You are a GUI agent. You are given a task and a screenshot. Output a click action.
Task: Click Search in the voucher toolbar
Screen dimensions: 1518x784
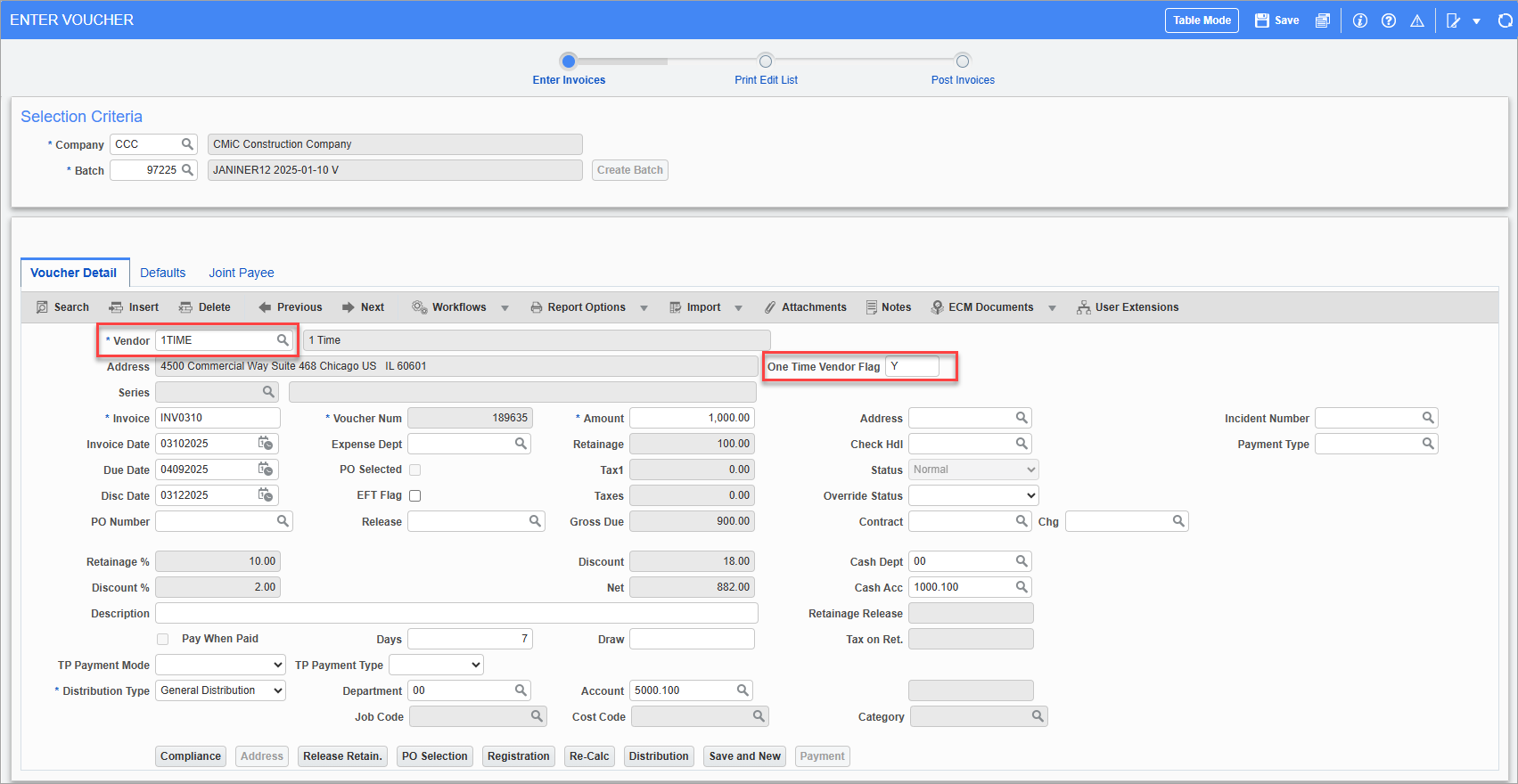click(x=62, y=307)
